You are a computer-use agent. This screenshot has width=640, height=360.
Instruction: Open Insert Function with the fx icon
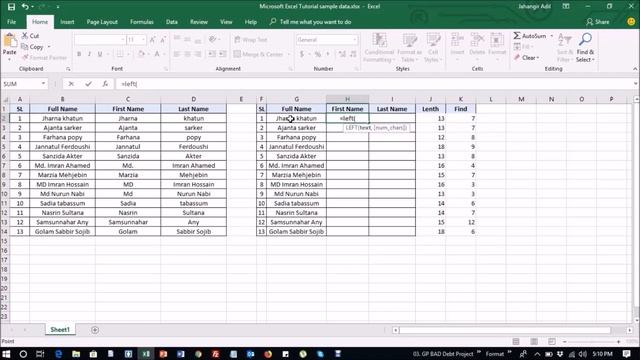105,84
